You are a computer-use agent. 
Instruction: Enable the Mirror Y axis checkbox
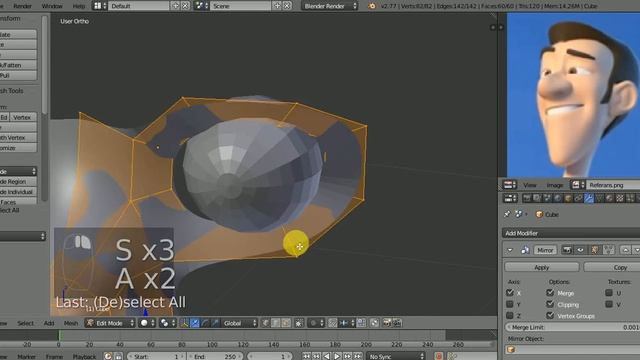(509, 304)
